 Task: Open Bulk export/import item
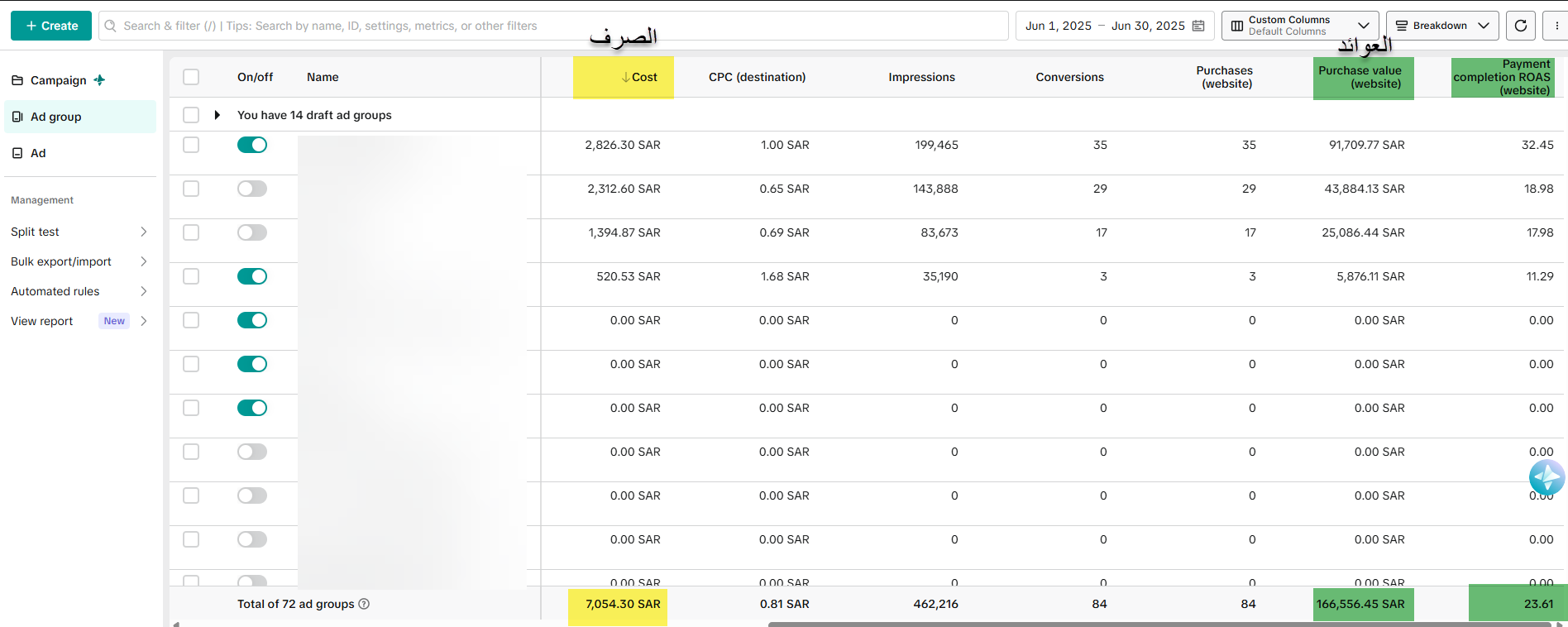tap(61, 261)
